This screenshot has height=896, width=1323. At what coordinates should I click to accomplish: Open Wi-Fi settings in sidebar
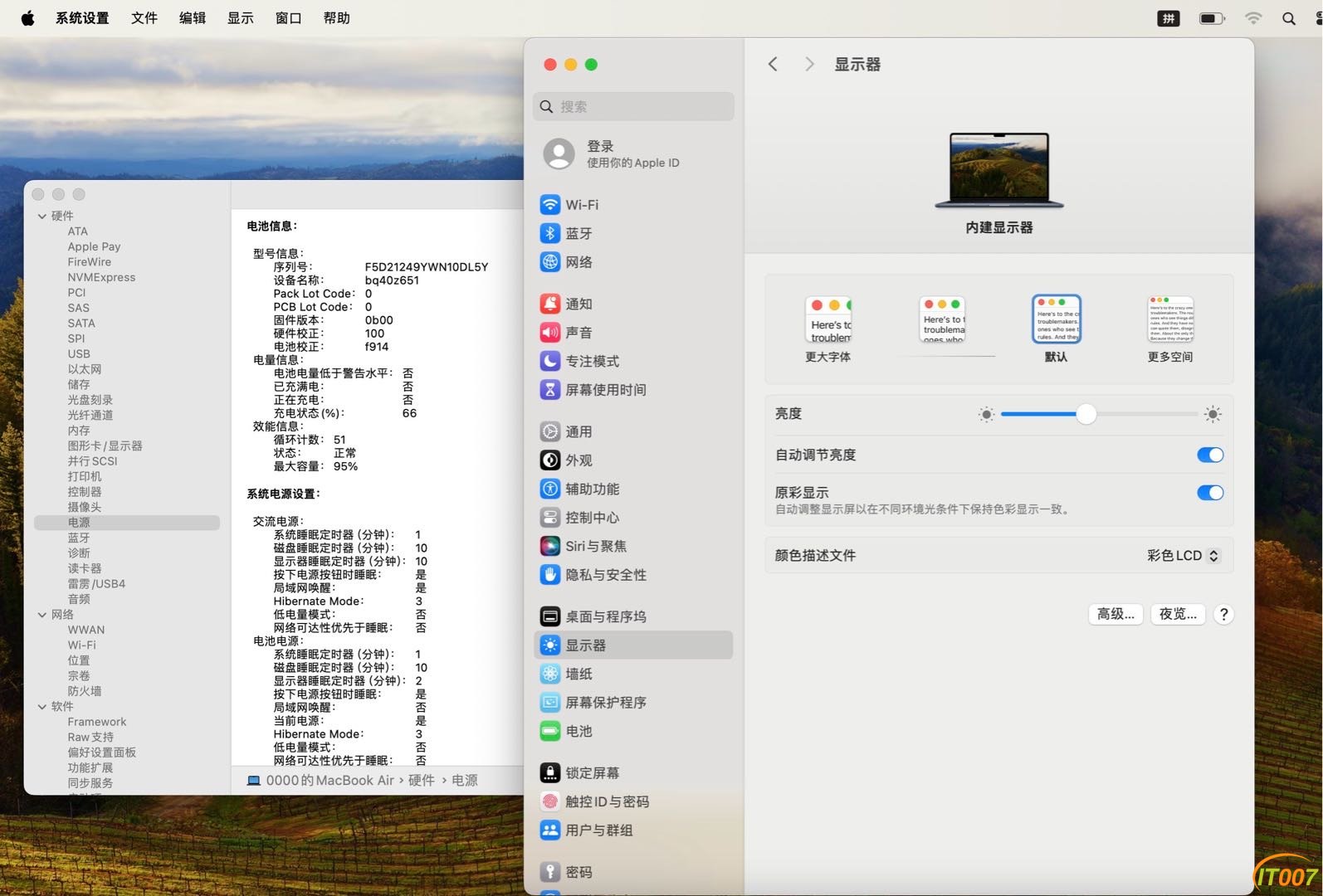(x=633, y=205)
